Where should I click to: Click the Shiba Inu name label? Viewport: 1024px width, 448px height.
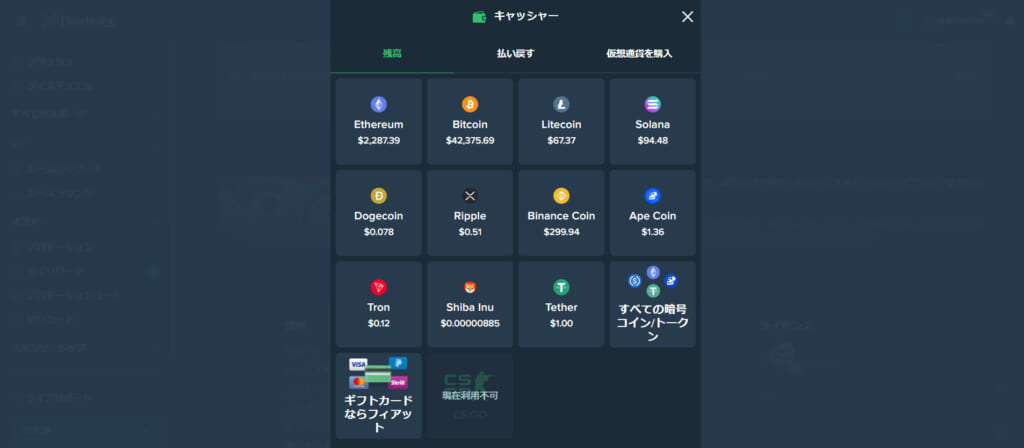[x=470, y=307]
